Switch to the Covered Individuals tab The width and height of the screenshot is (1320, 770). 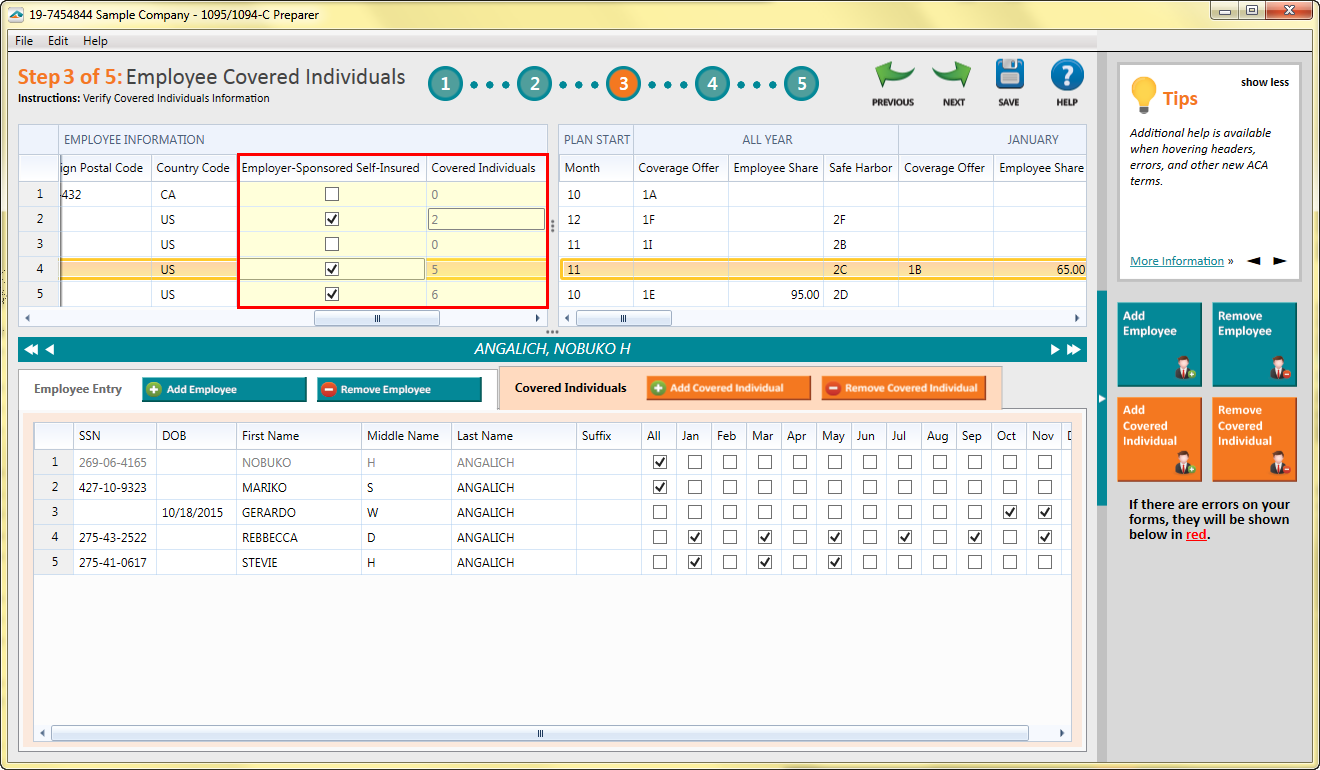(570, 388)
